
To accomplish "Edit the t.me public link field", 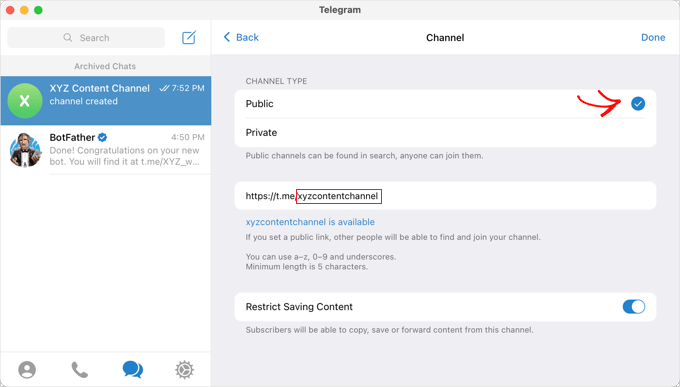I will 445,196.
